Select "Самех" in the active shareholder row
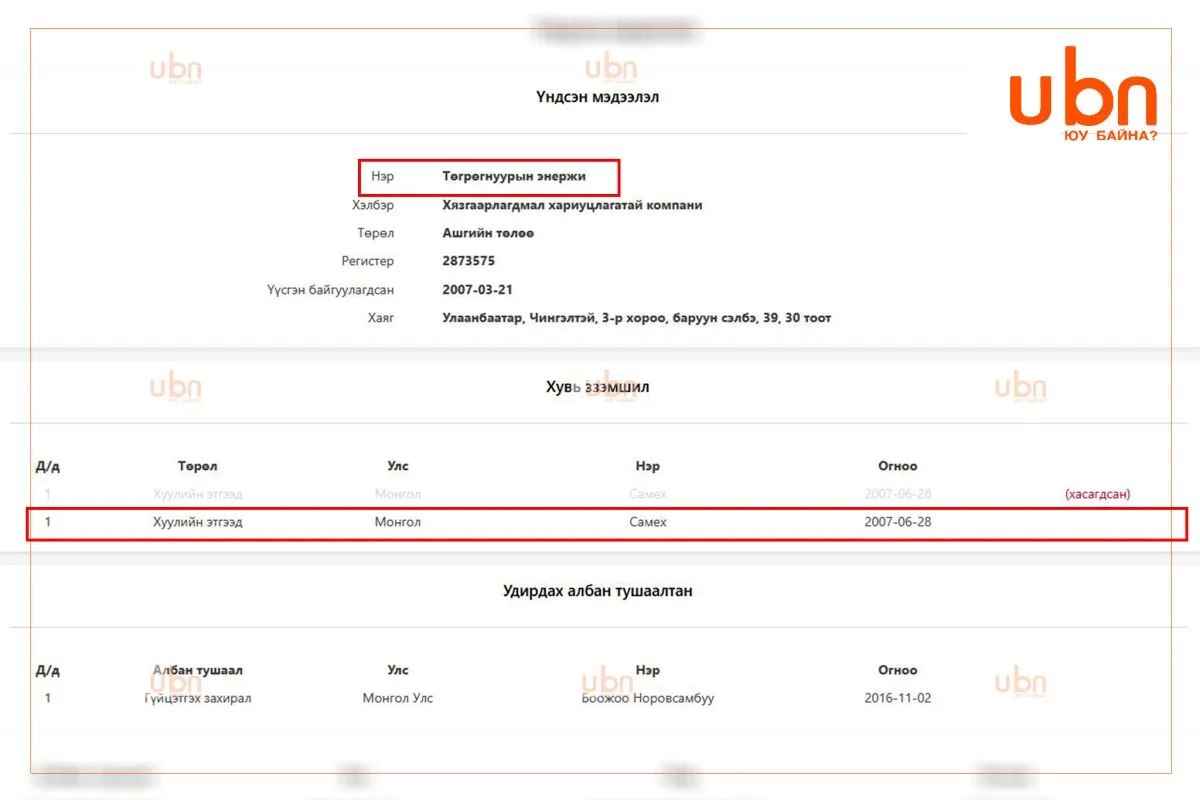The width and height of the screenshot is (1200, 800). (648, 522)
